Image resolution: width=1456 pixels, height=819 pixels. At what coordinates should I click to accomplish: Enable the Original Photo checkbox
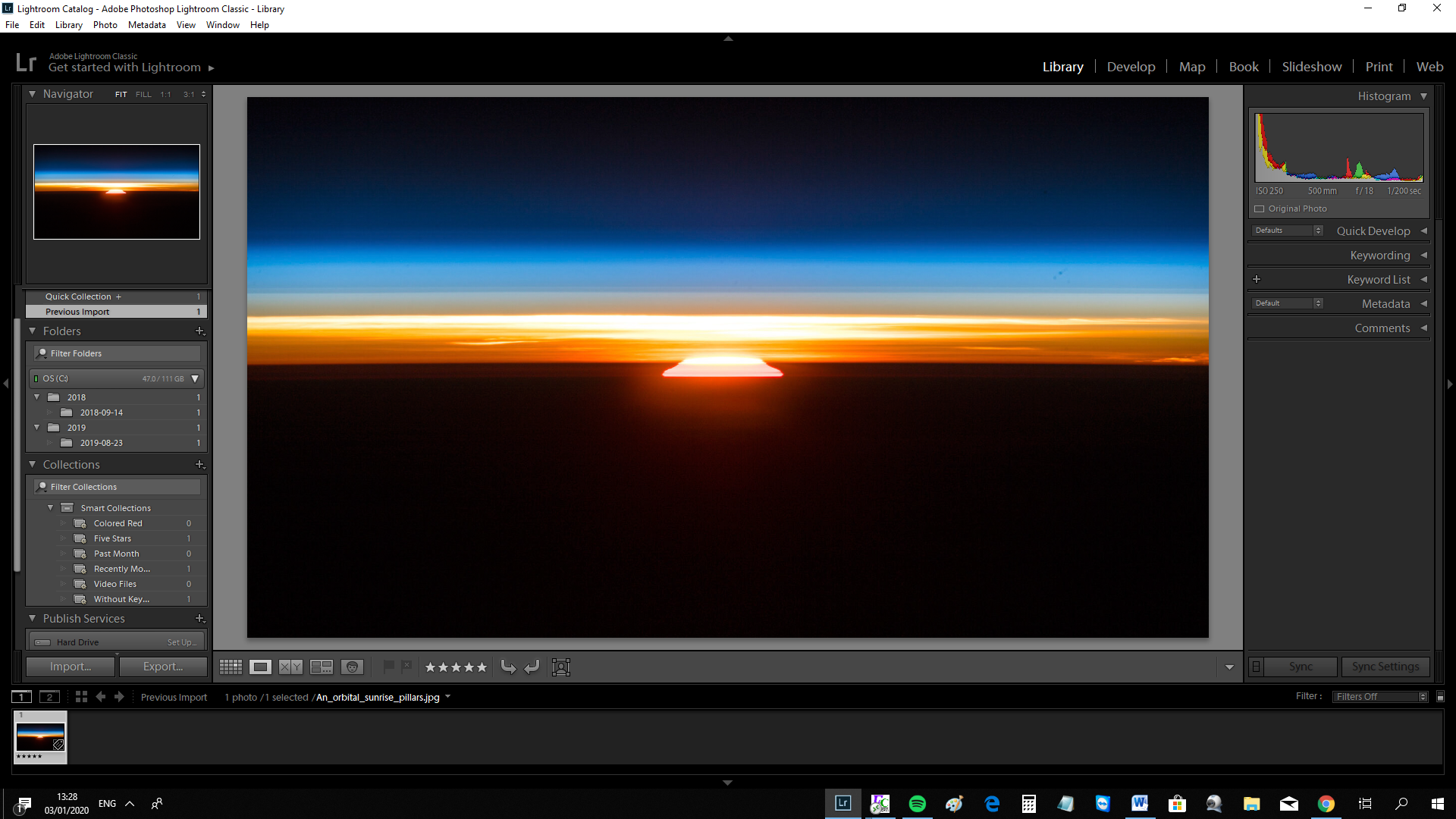tap(1259, 209)
